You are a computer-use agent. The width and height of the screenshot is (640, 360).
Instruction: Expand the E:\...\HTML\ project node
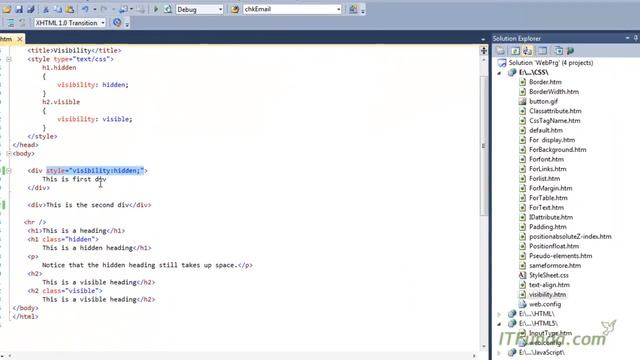tap(499, 314)
